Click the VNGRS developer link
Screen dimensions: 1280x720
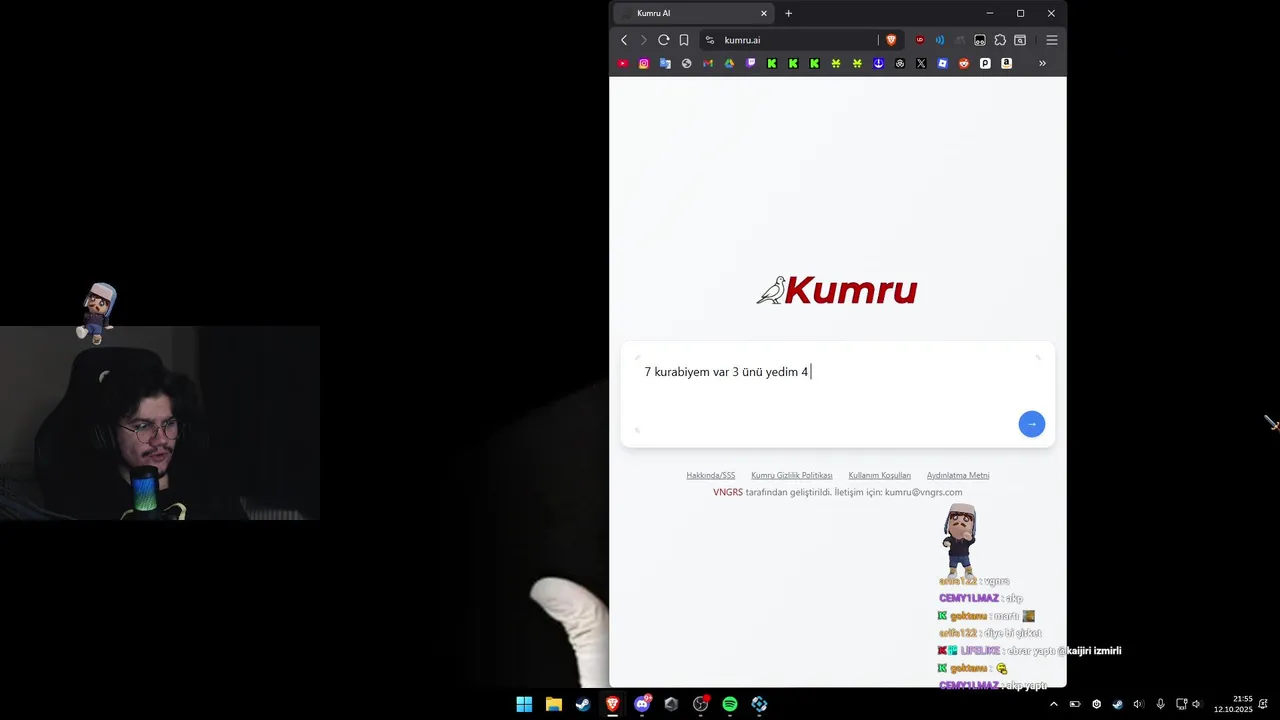(x=728, y=492)
